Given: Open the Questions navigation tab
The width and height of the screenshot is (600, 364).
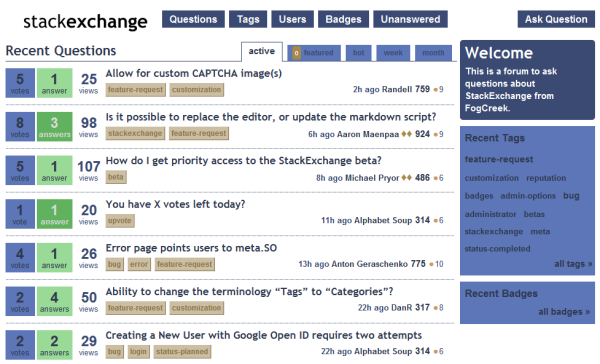Looking at the screenshot, I should click(x=193, y=19).
